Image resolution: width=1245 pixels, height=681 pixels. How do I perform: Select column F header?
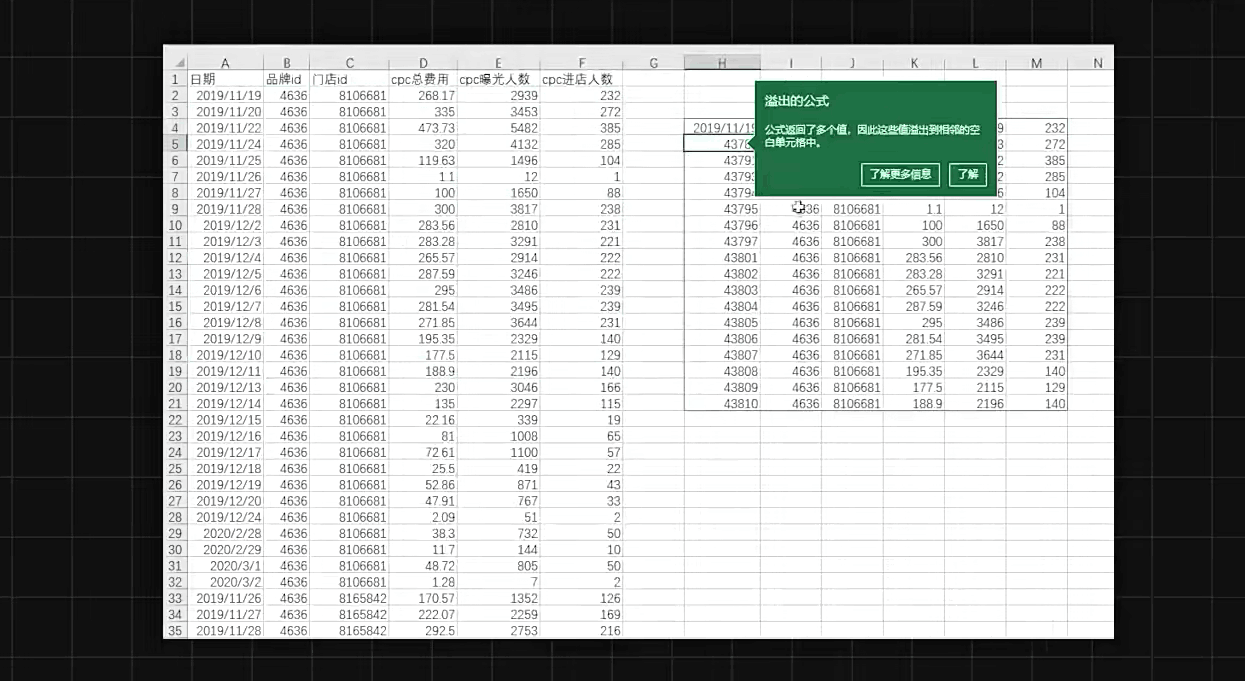pos(581,63)
